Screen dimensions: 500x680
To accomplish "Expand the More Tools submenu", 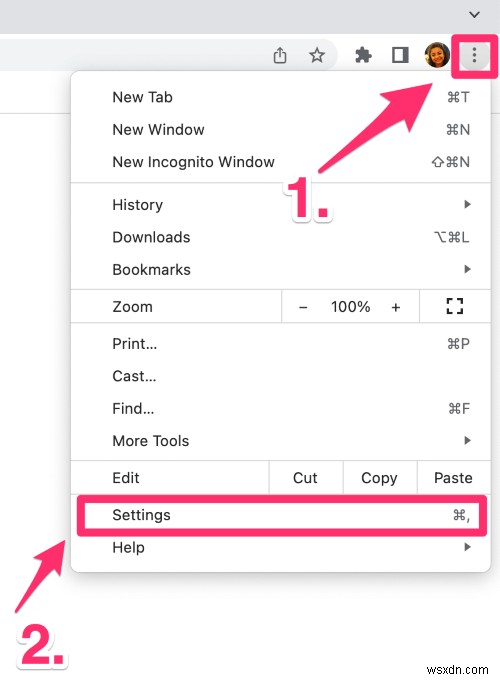I will point(281,441).
